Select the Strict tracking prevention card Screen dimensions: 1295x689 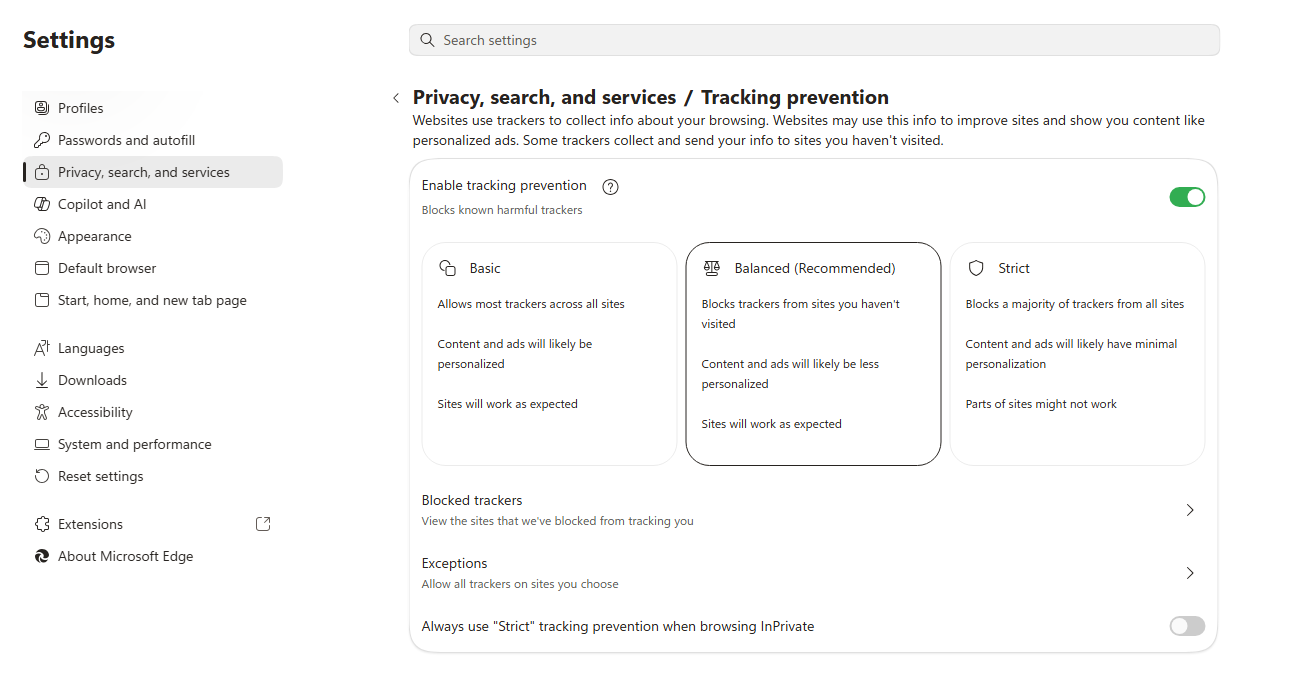(1077, 354)
